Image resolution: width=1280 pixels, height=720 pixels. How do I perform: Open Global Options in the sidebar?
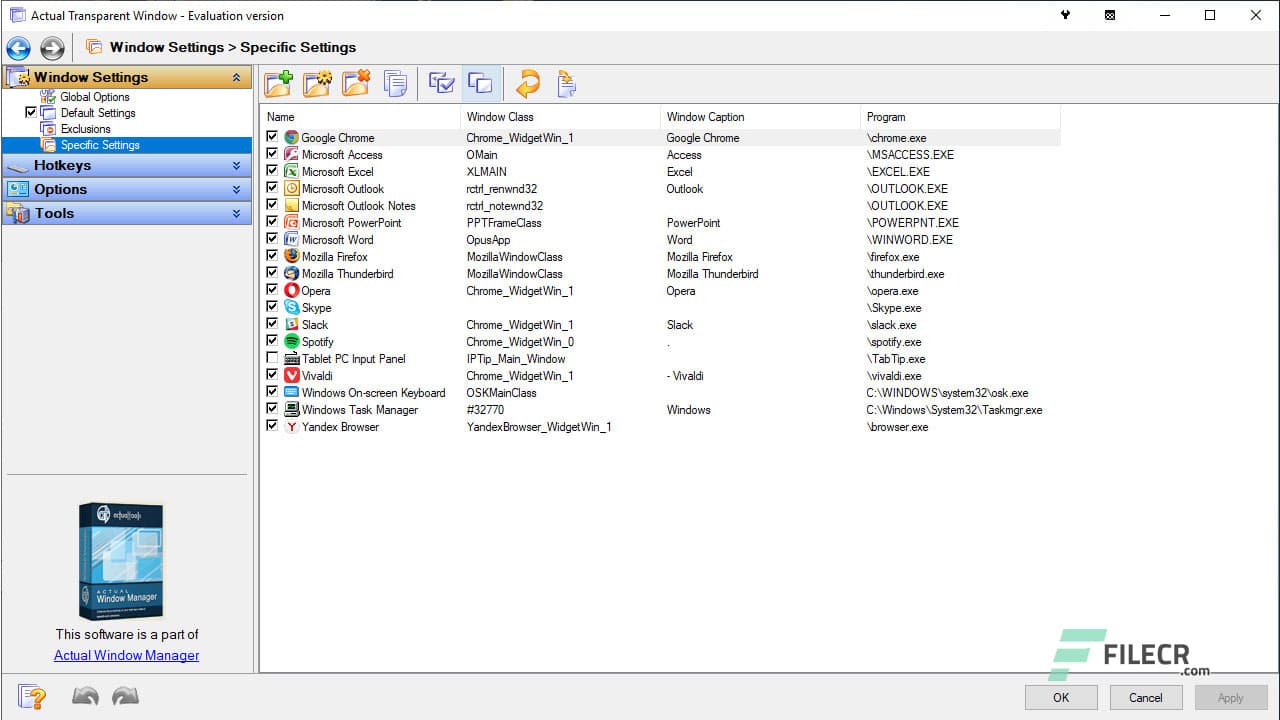tap(95, 97)
